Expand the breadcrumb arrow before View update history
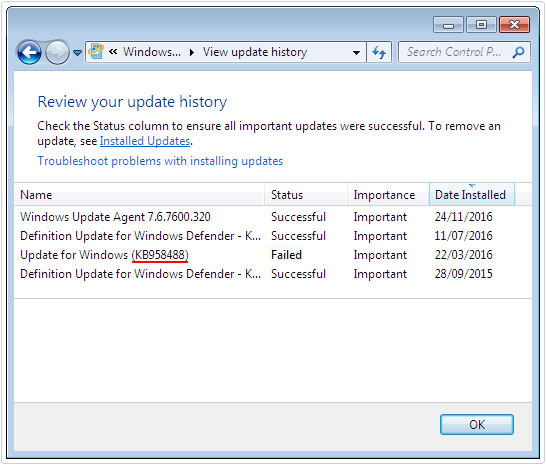The width and height of the screenshot is (546, 465). (x=192, y=53)
